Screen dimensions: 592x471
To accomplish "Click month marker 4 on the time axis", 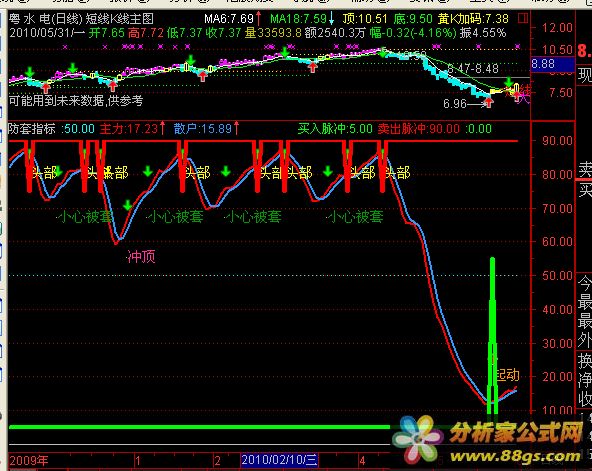I will click(x=362, y=460).
